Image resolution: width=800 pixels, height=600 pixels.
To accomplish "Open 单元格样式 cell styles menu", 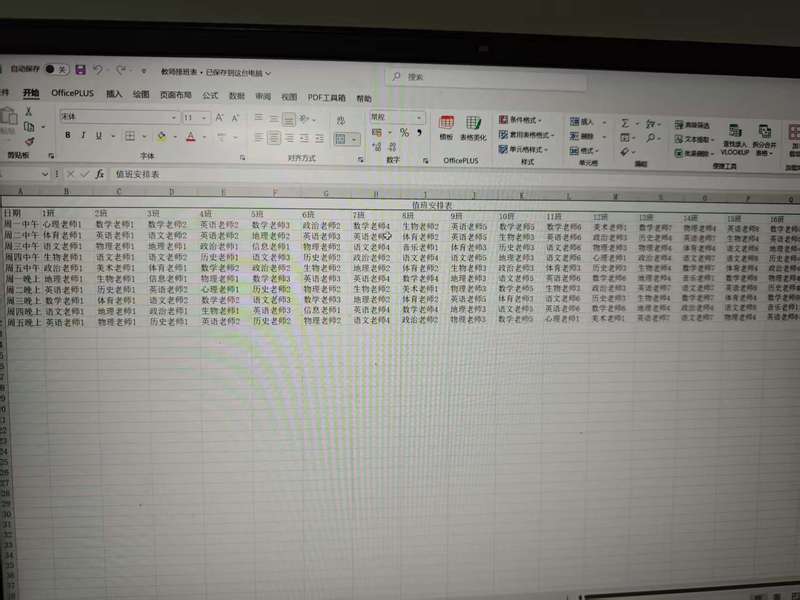I will [x=523, y=149].
